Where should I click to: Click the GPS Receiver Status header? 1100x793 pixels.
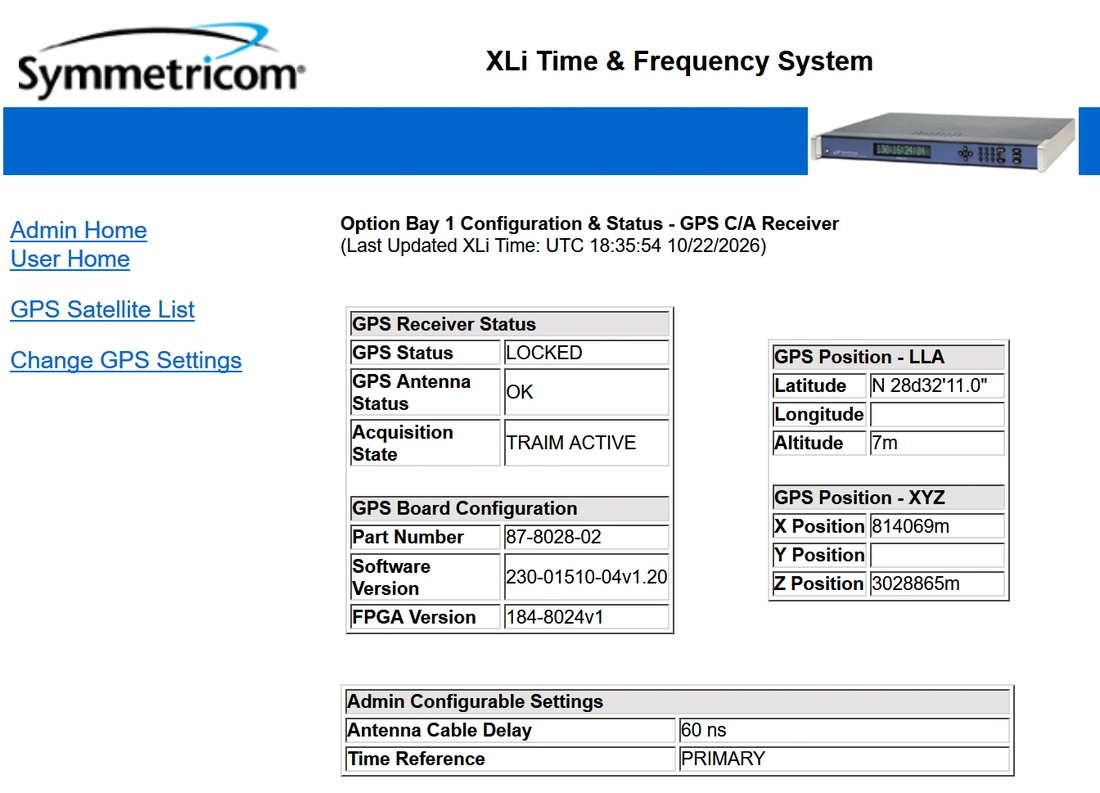pyautogui.click(x=509, y=324)
